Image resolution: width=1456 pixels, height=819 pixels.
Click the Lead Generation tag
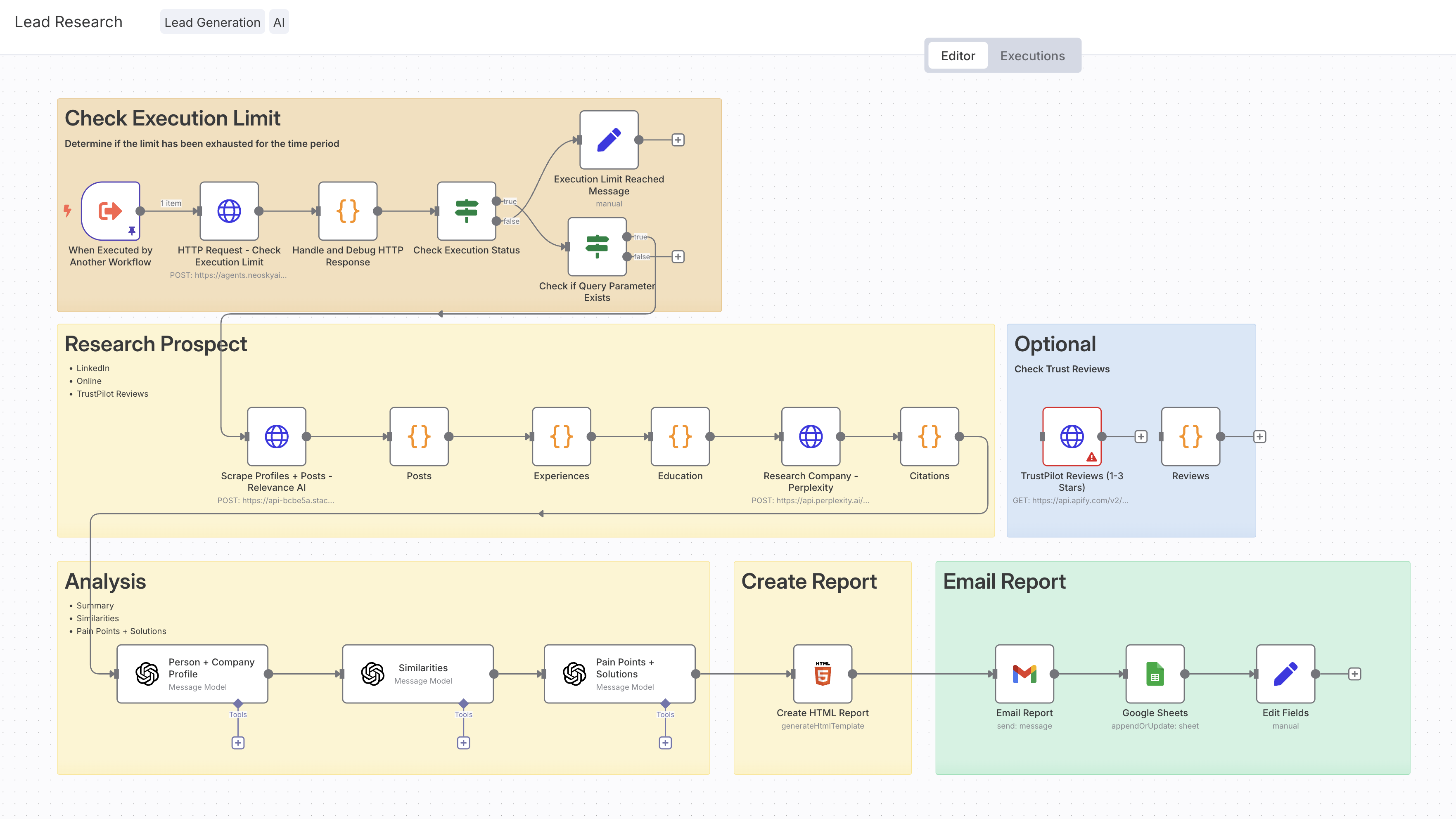click(x=212, y=22)
